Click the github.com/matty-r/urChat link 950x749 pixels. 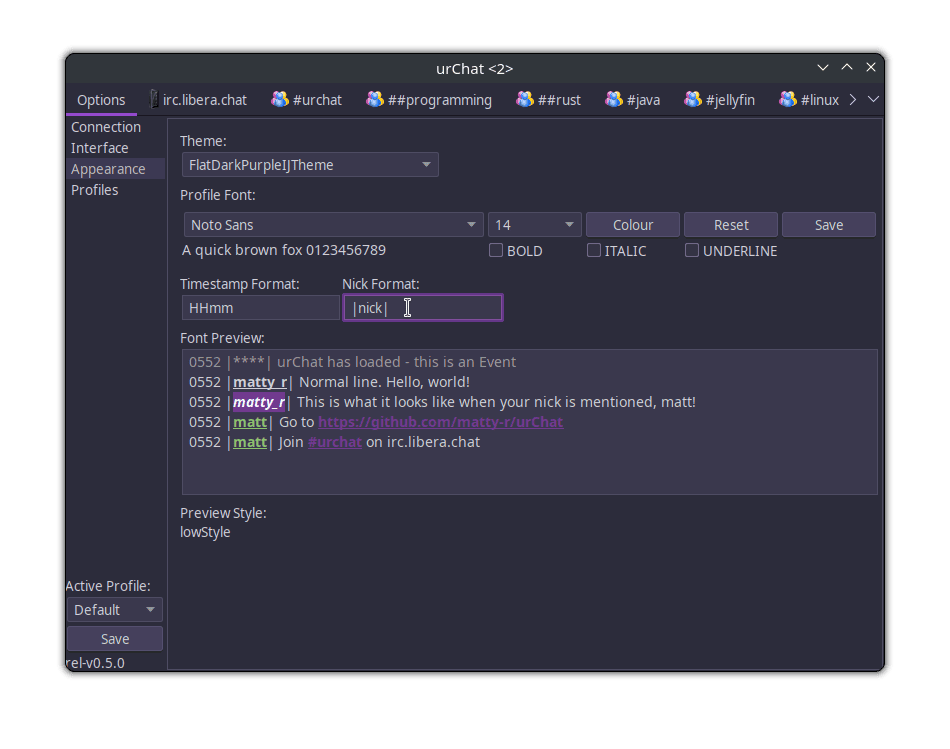pyautogui.click(x=440, y=422)
